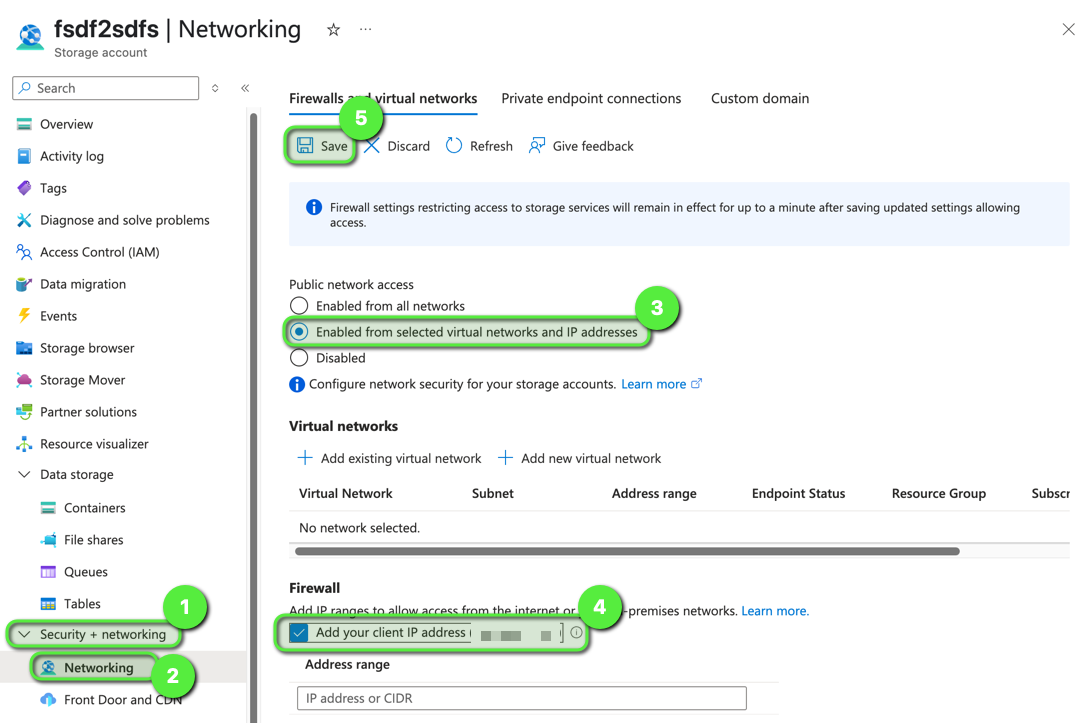Select the Disabled public network access option
1088x723 pixels.
(x=299, y=358)
